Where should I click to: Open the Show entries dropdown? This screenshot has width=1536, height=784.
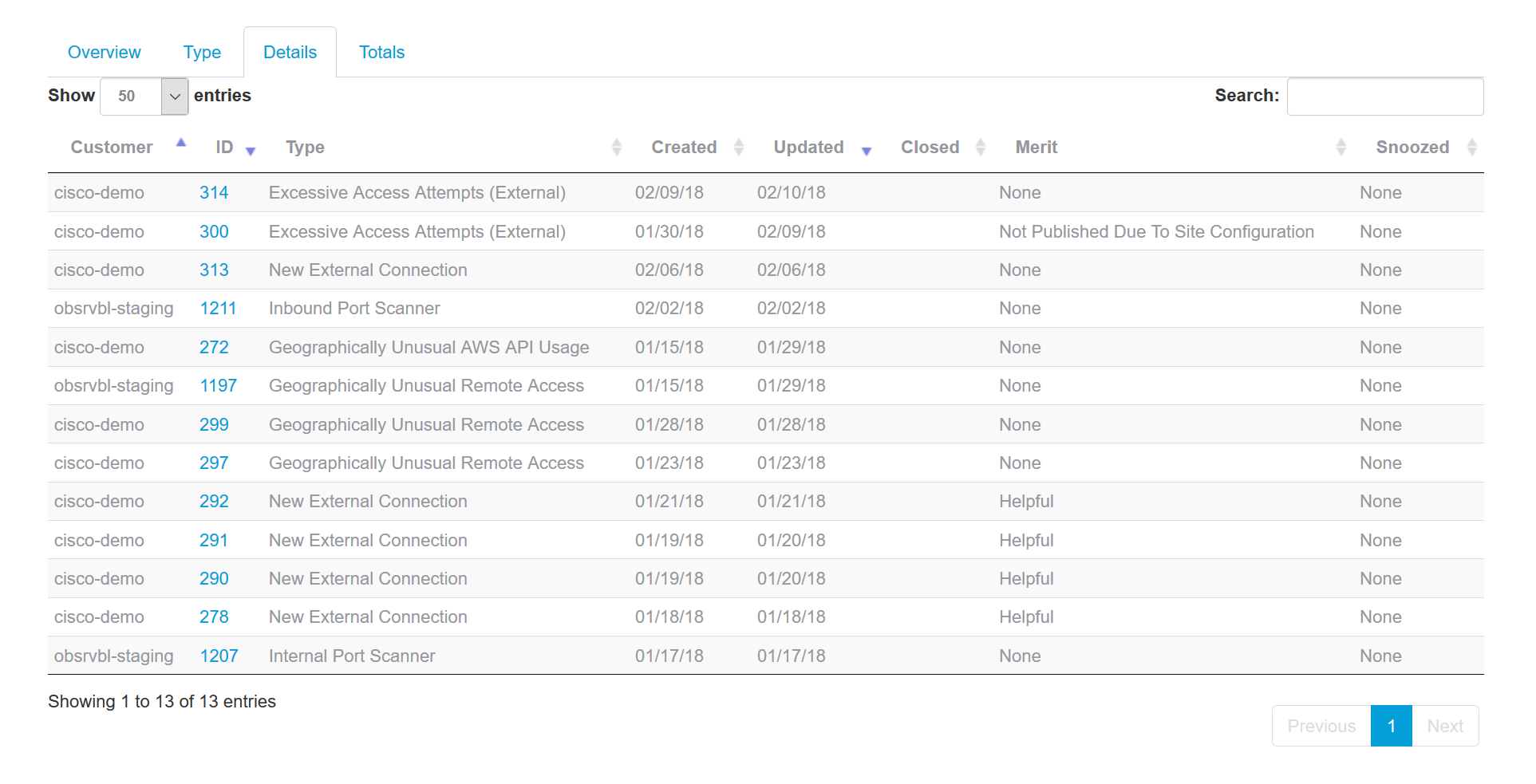[144, 97]
